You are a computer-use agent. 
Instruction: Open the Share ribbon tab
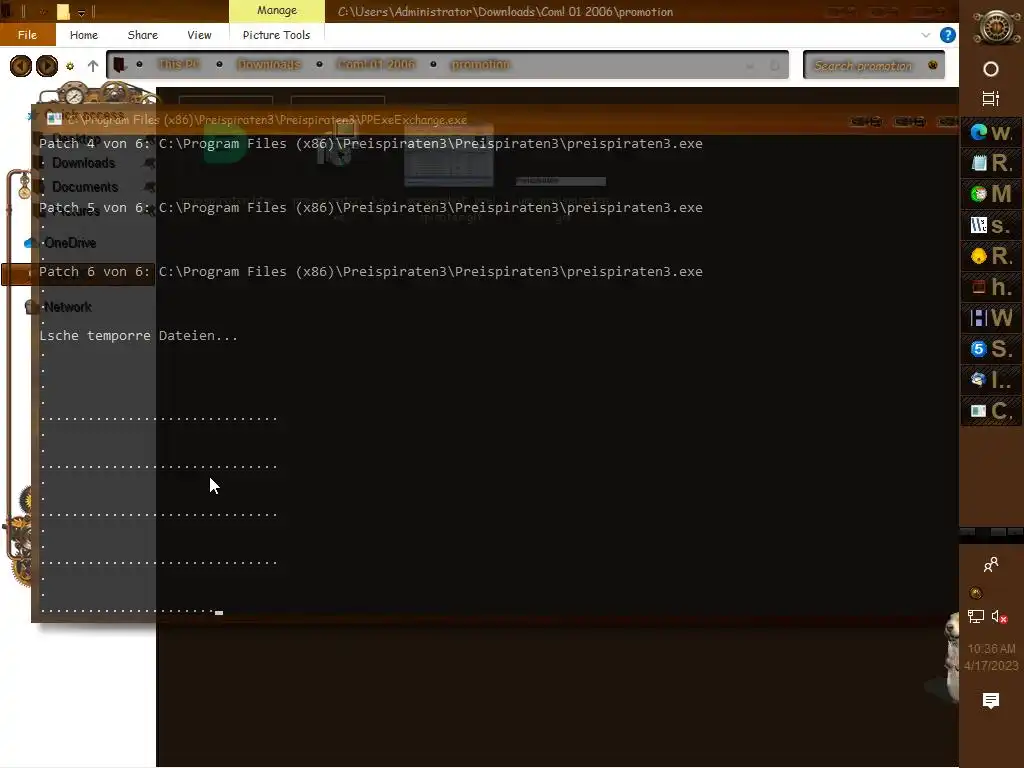click(142, 35)
